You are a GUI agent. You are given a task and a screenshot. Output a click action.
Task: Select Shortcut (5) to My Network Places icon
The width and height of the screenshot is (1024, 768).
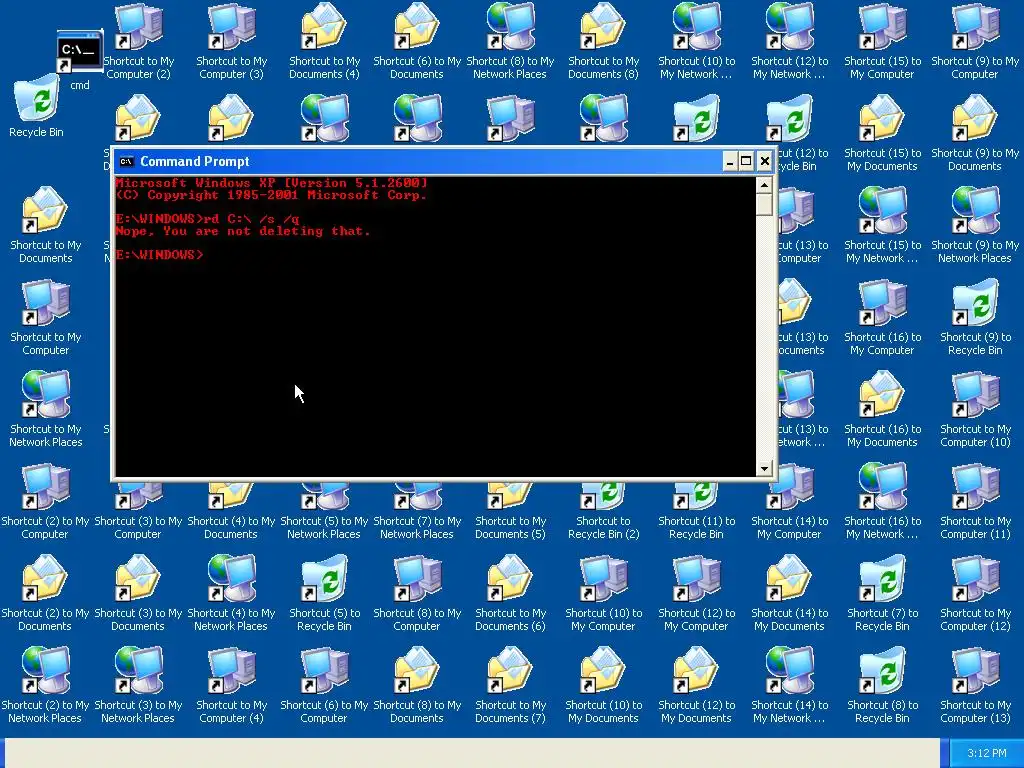pyautogui.click(x=324, y=498)
